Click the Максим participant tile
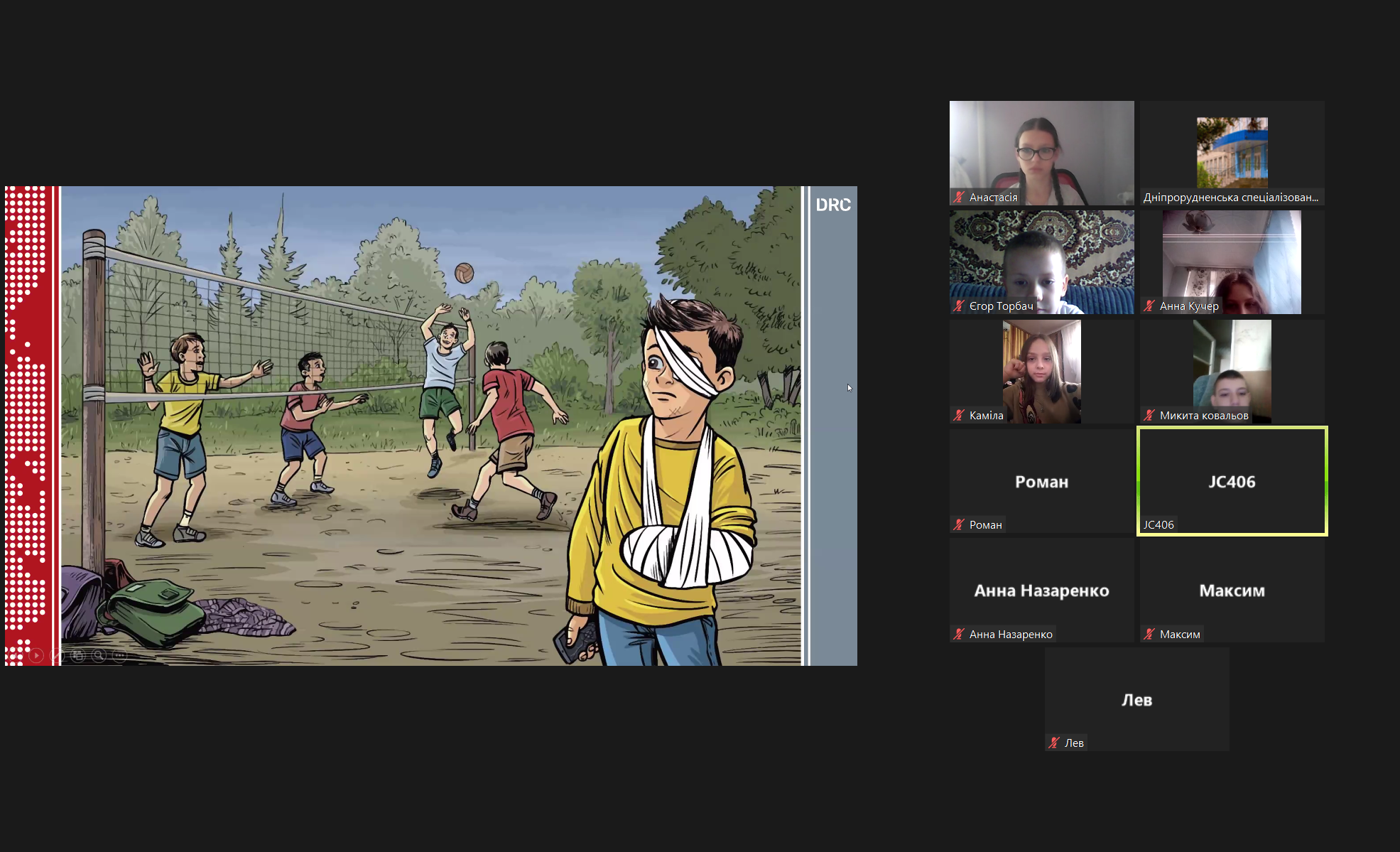 pyautogui.click(x=1232, y=591)
